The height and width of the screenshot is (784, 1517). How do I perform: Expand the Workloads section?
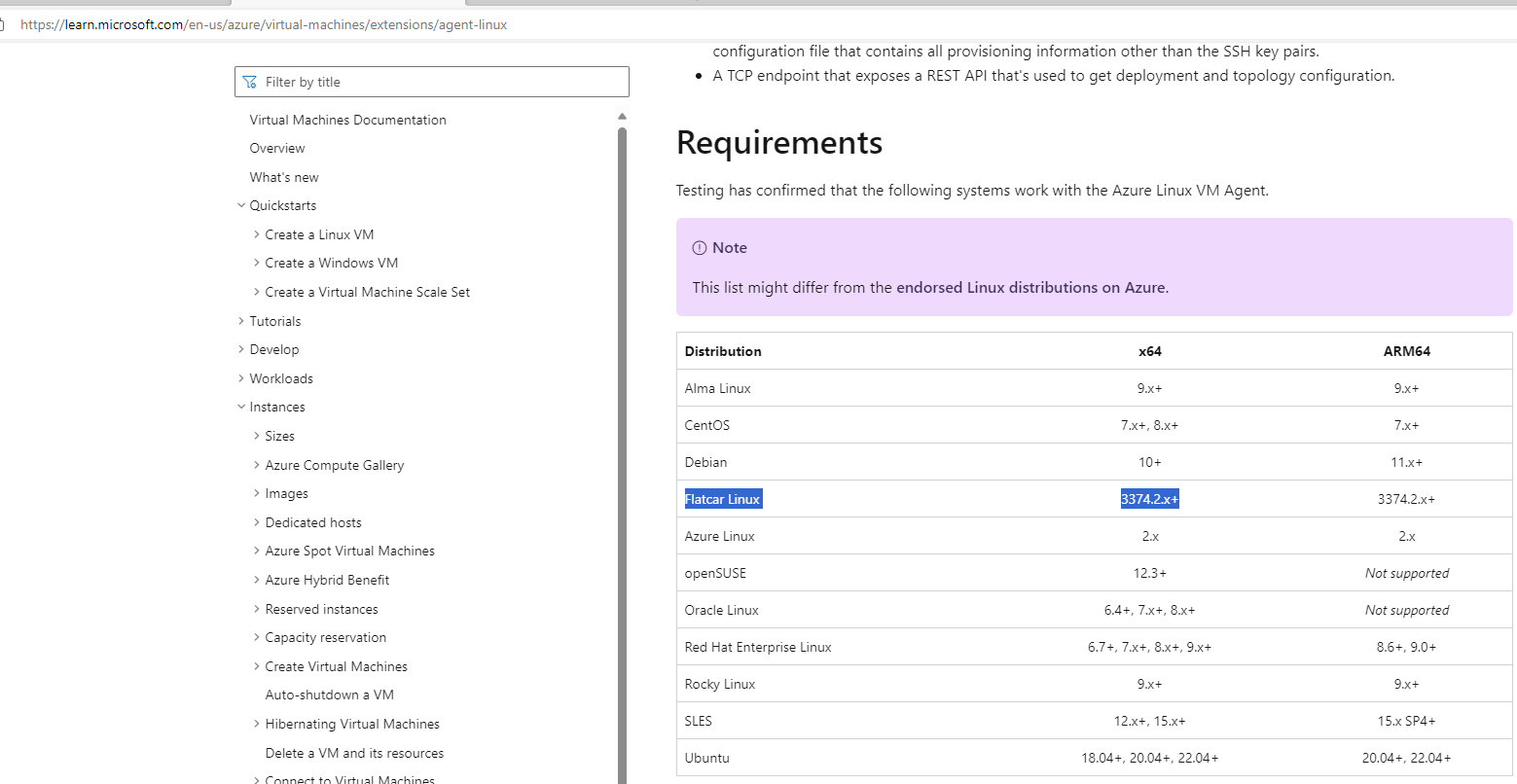(x=241, y=377)
